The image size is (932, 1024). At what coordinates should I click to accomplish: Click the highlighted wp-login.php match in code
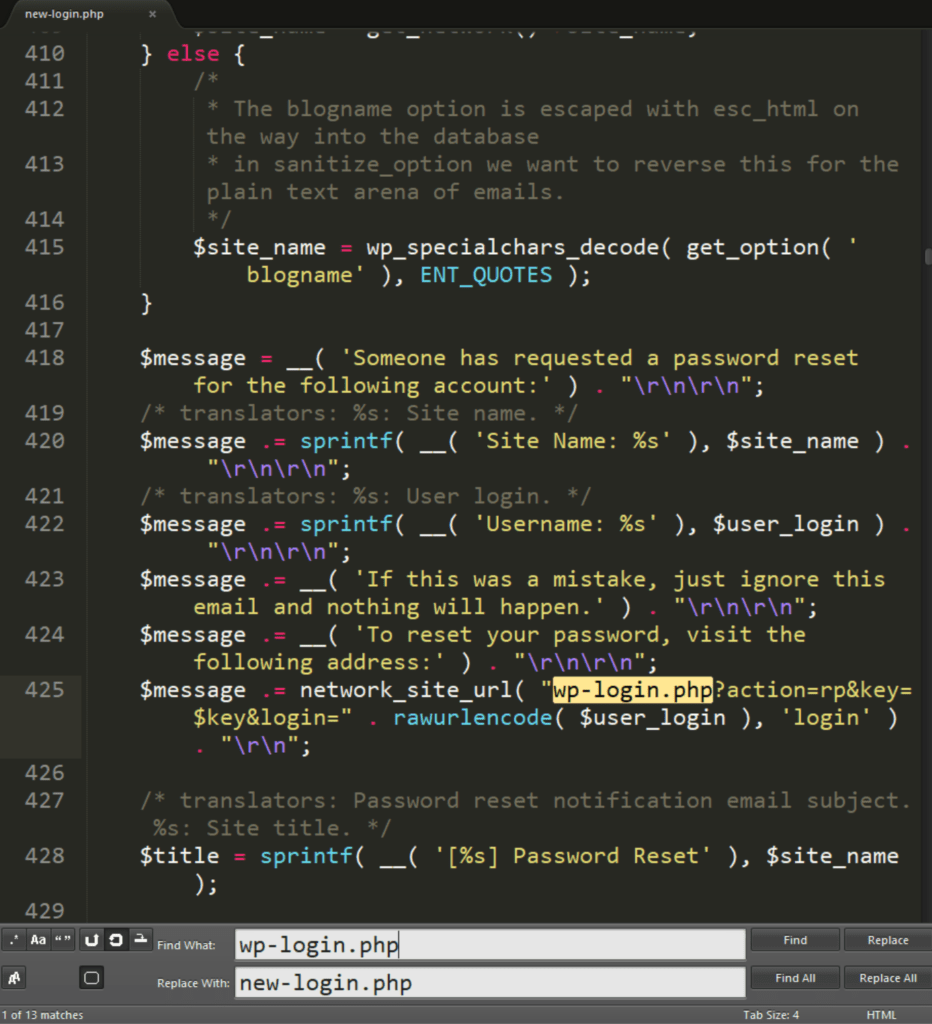632,690
